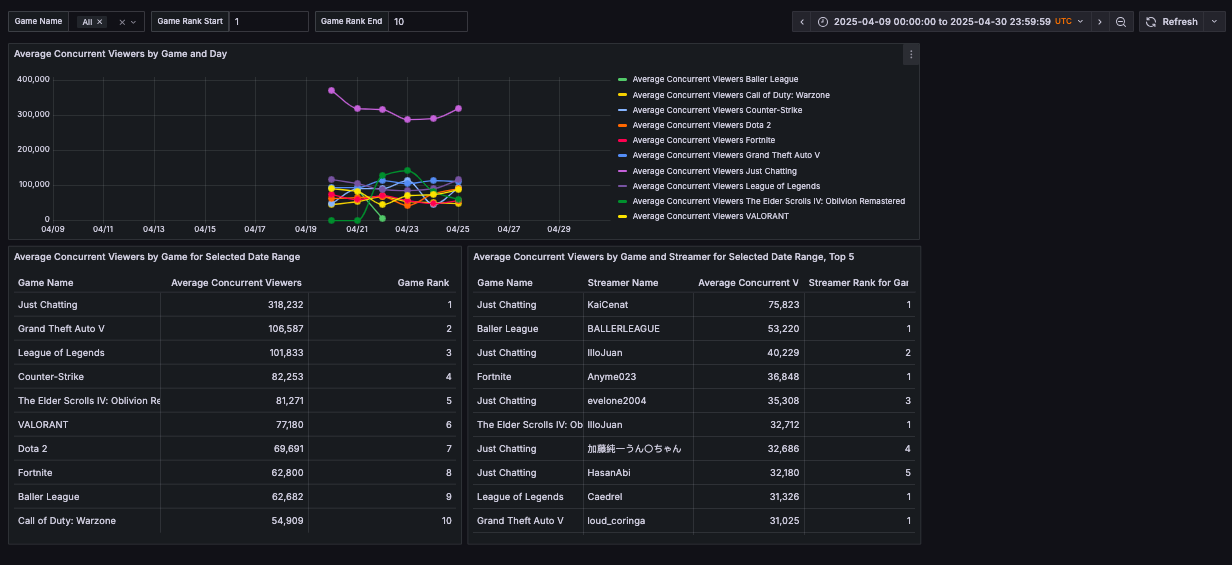The width and height of the screenshot is (1232, 565).
Task: Refresh the dashboard
Action: [1171, 22]
